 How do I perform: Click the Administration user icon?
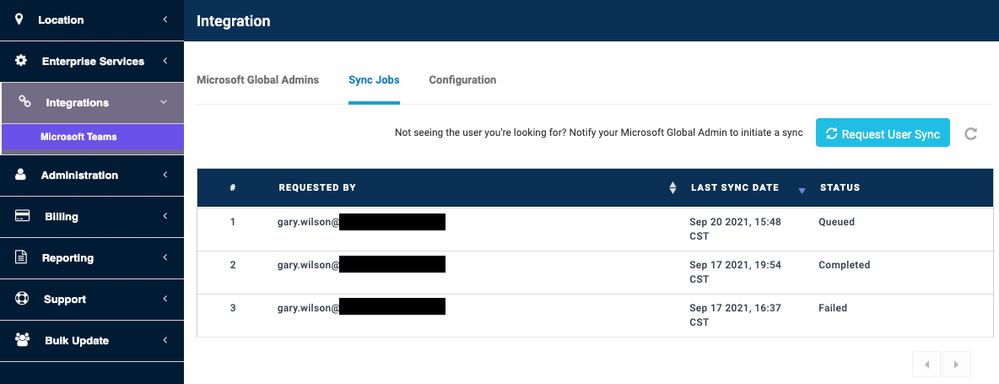pos(20,174)
